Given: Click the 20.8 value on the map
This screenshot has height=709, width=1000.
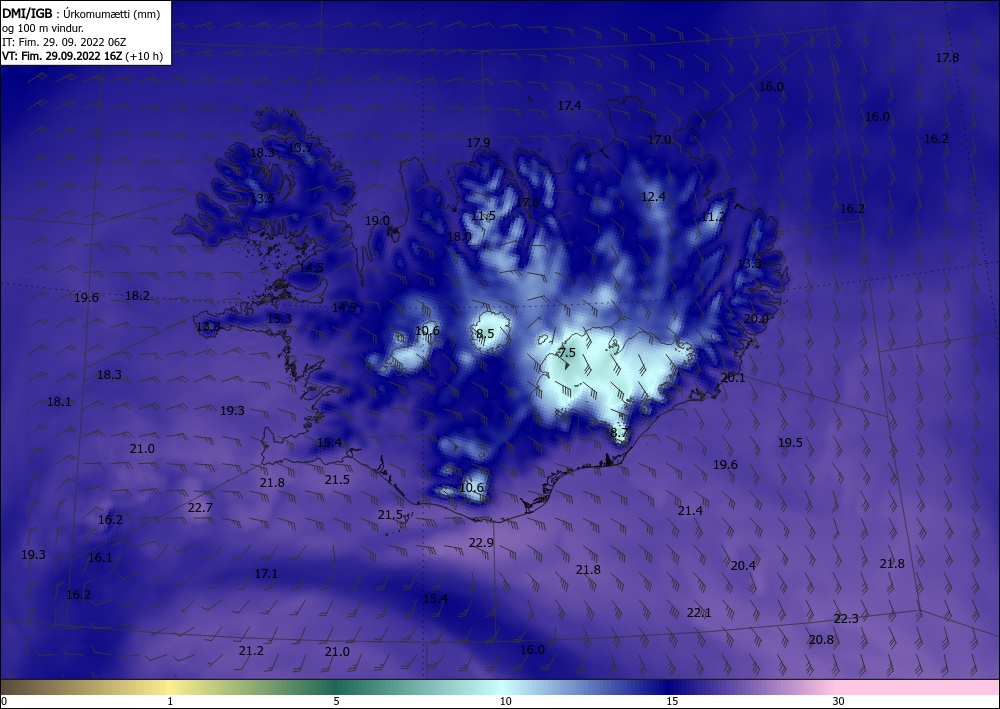Looking at the screenshot, I should point(821,640).
